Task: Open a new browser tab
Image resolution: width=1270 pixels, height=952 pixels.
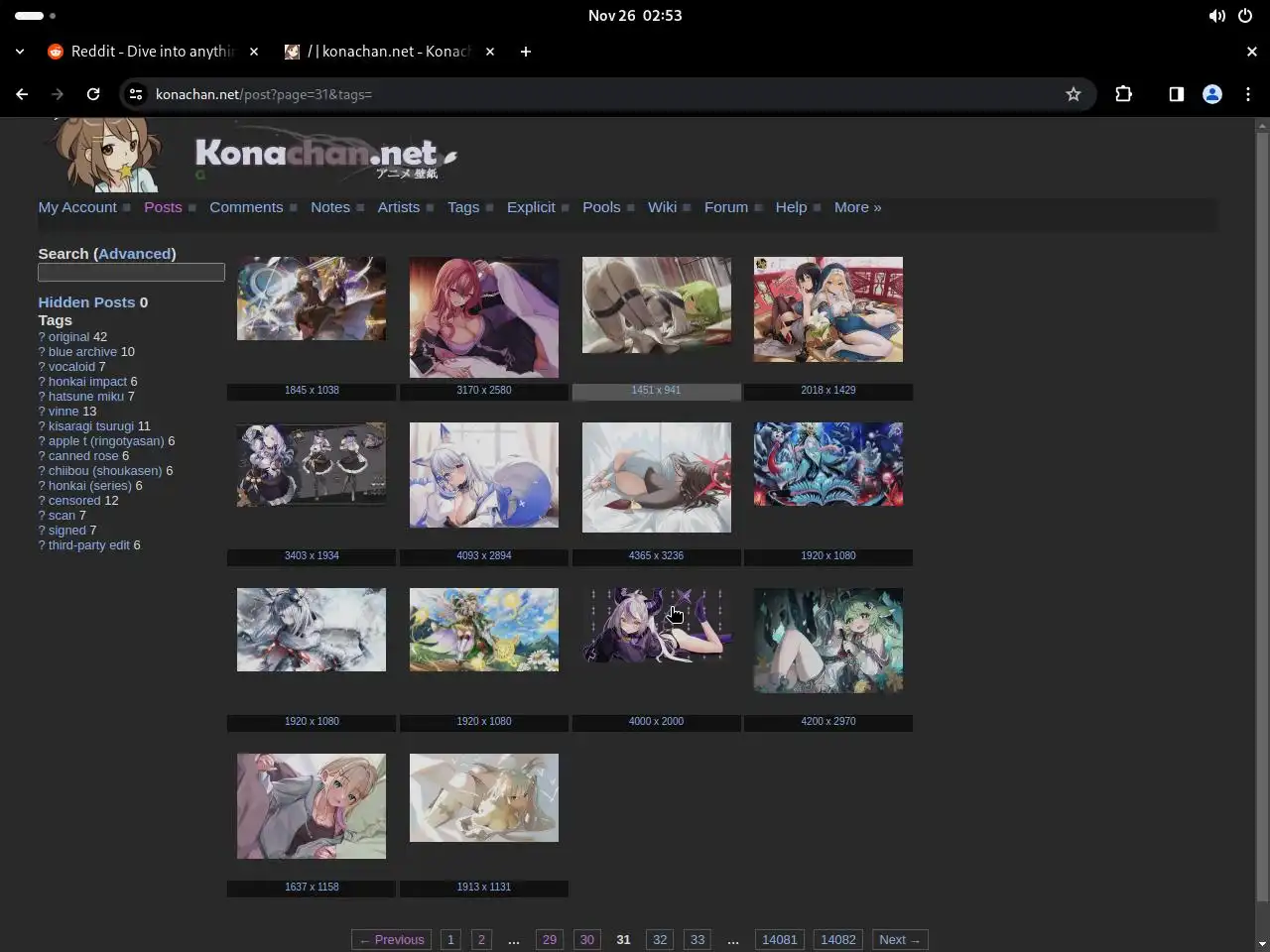Action: click(526, 52)
